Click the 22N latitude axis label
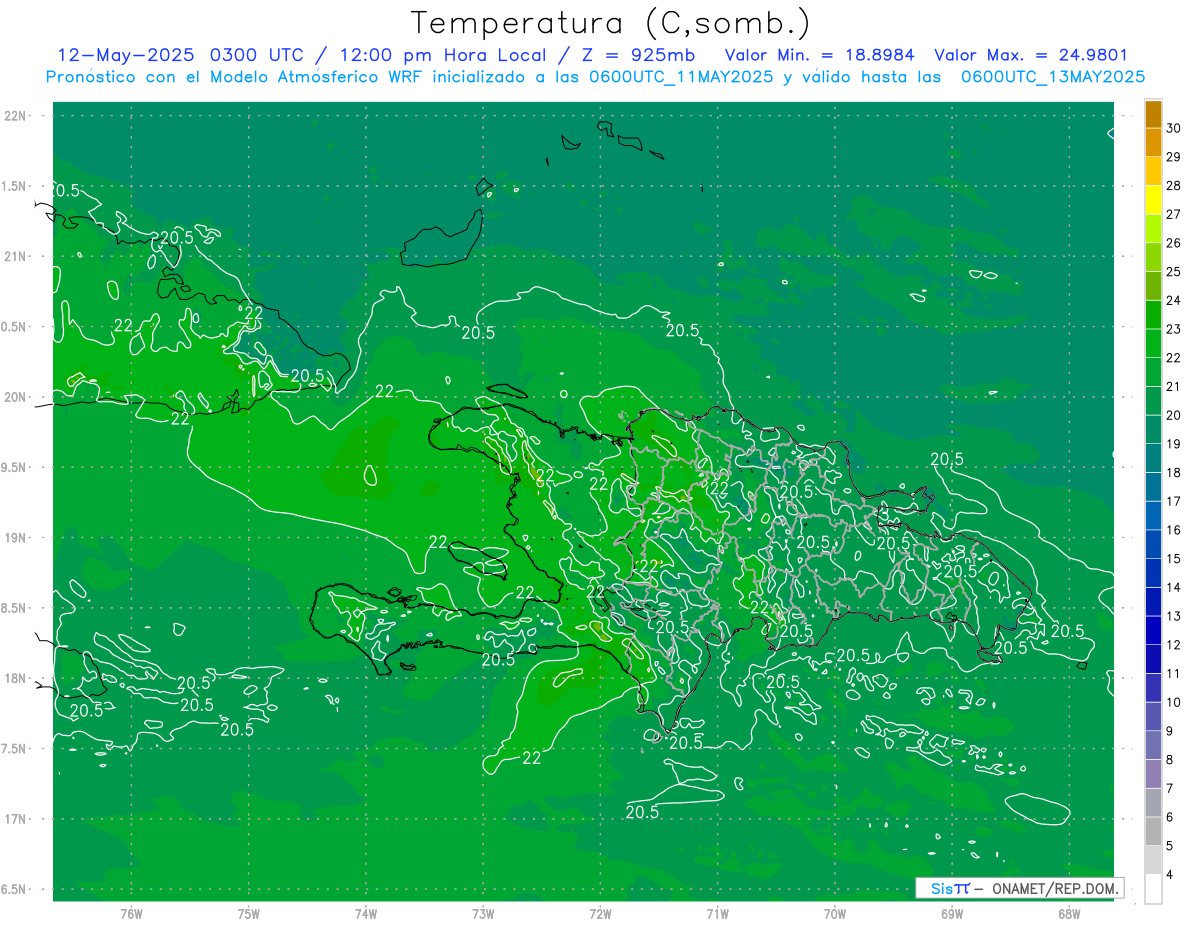Screen dimensions: 1200x927 (16, 116)
